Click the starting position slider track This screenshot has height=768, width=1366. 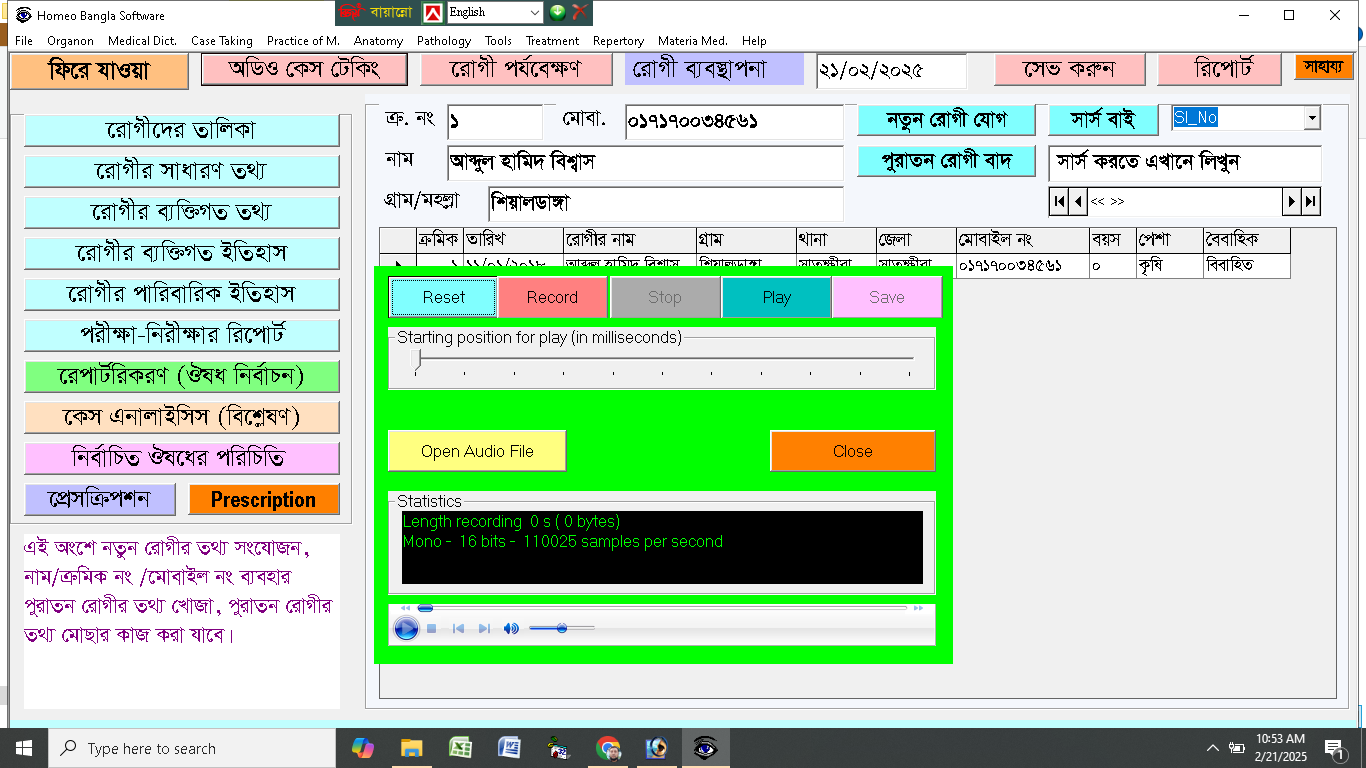click(x=664, y=358)
